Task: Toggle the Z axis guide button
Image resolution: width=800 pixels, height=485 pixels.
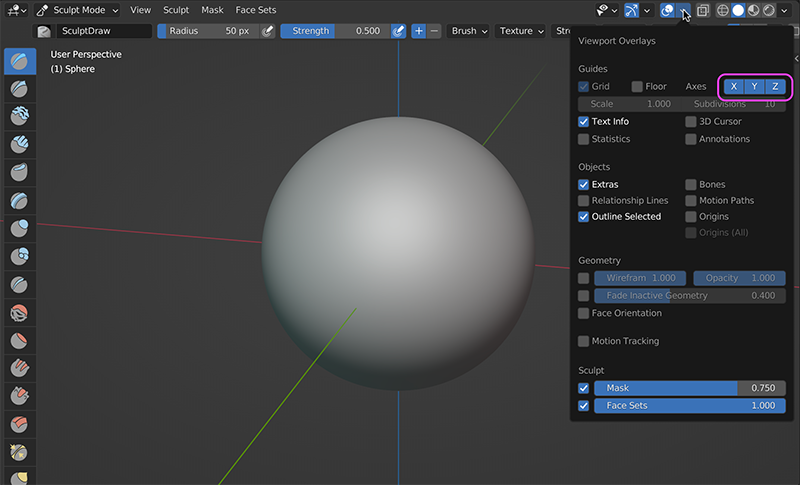Action: tap(774, 87)
